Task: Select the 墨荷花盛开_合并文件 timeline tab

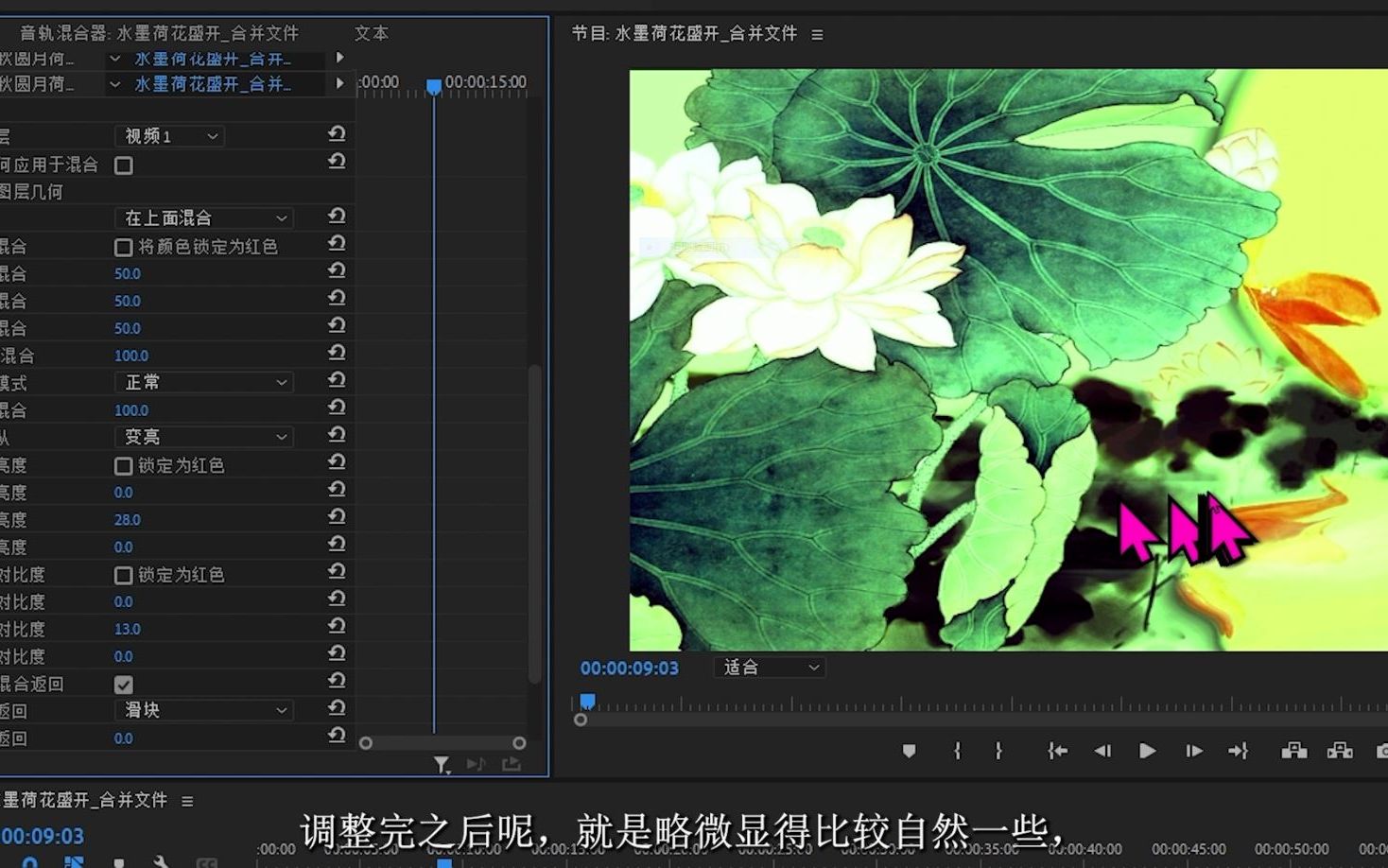Action: pos(85,801)
